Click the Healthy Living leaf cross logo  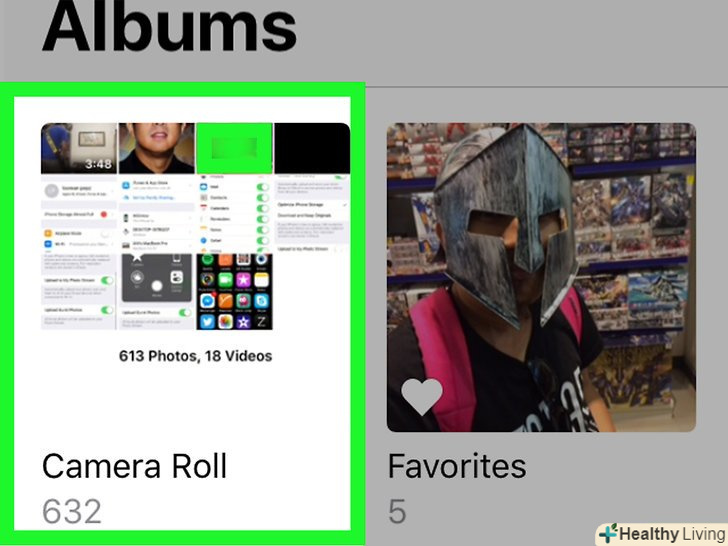[608, 534]
